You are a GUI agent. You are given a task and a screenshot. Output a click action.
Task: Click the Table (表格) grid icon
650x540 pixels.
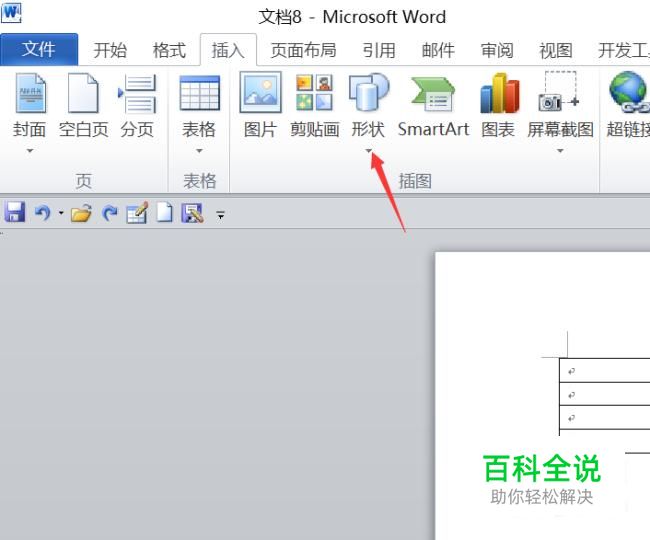tap(199, 93)
